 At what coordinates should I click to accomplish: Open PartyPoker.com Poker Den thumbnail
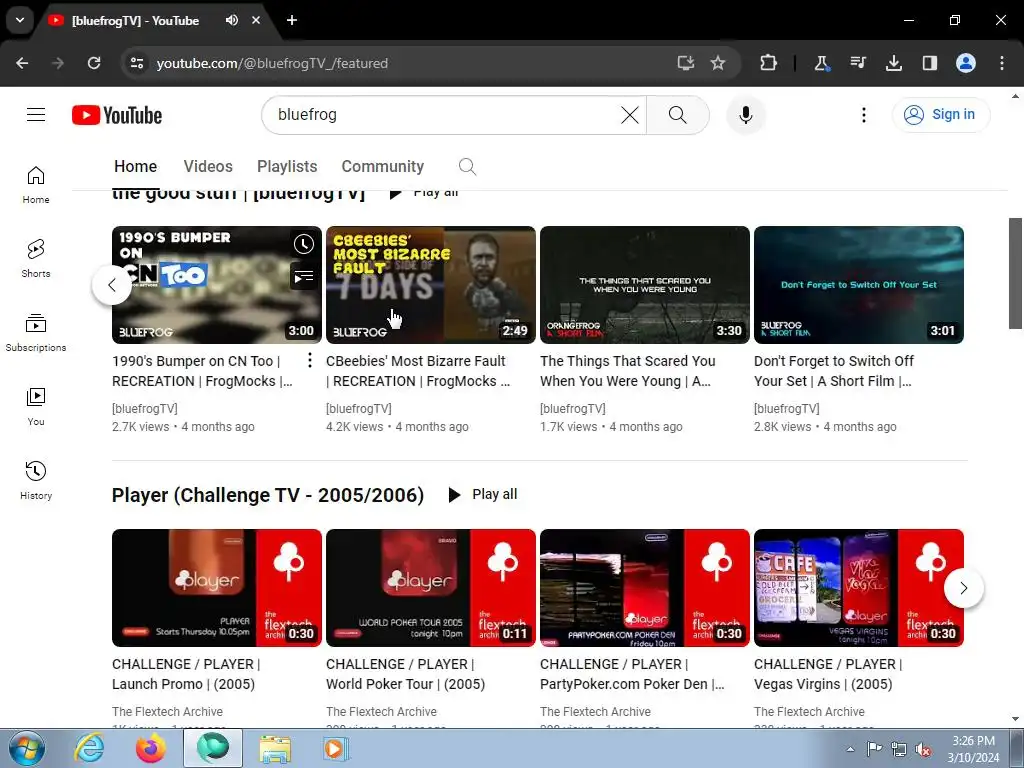645,588
